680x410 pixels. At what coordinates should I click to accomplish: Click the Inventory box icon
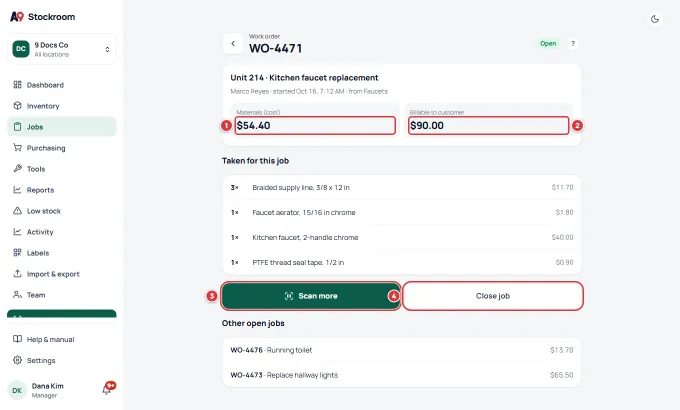[17, 105]
